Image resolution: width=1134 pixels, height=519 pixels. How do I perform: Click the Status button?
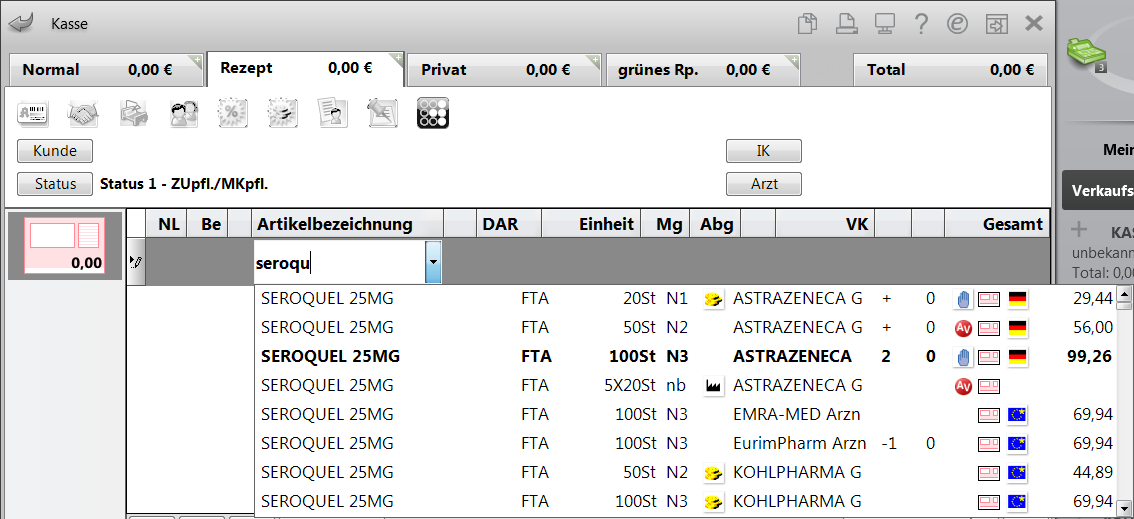pos(55,184)
